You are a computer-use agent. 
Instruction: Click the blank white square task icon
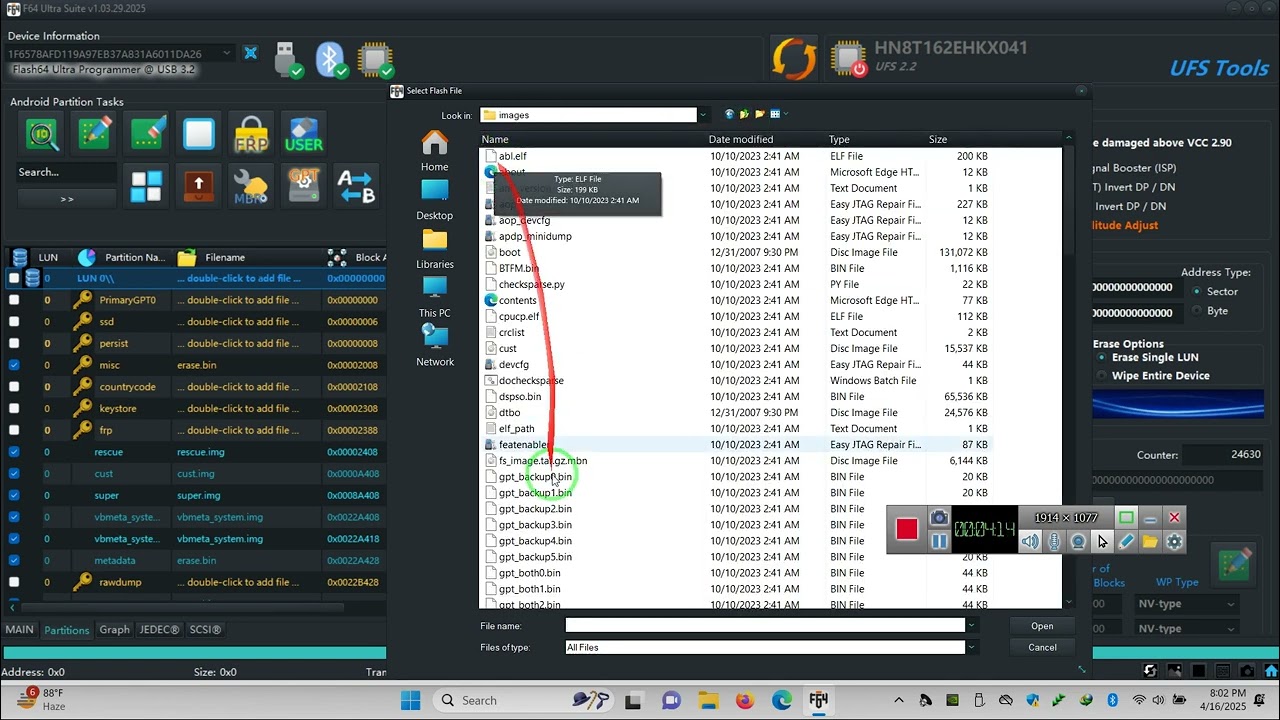coord(199,134)
